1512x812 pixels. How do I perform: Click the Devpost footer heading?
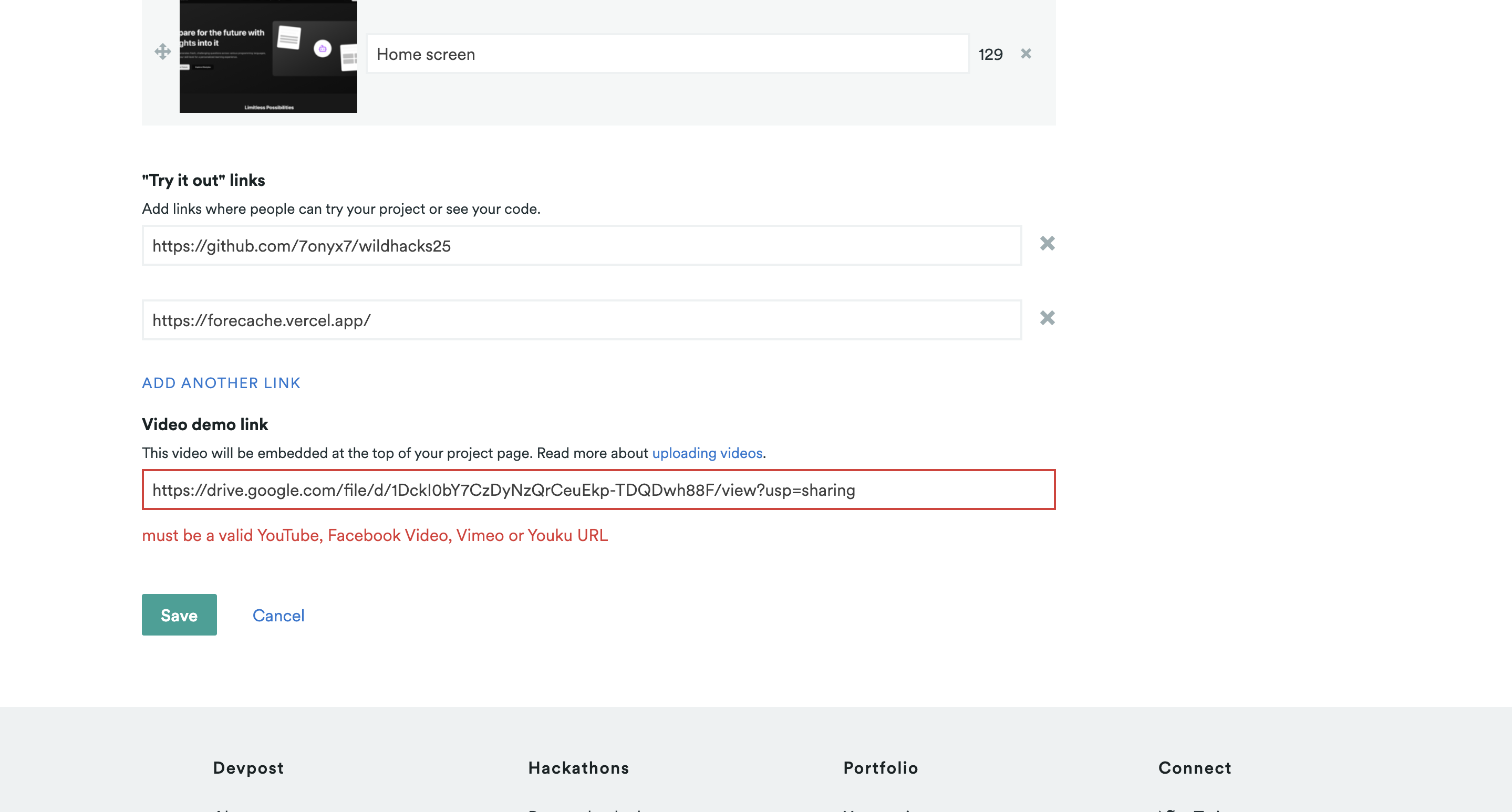click(x=248, y=767)
